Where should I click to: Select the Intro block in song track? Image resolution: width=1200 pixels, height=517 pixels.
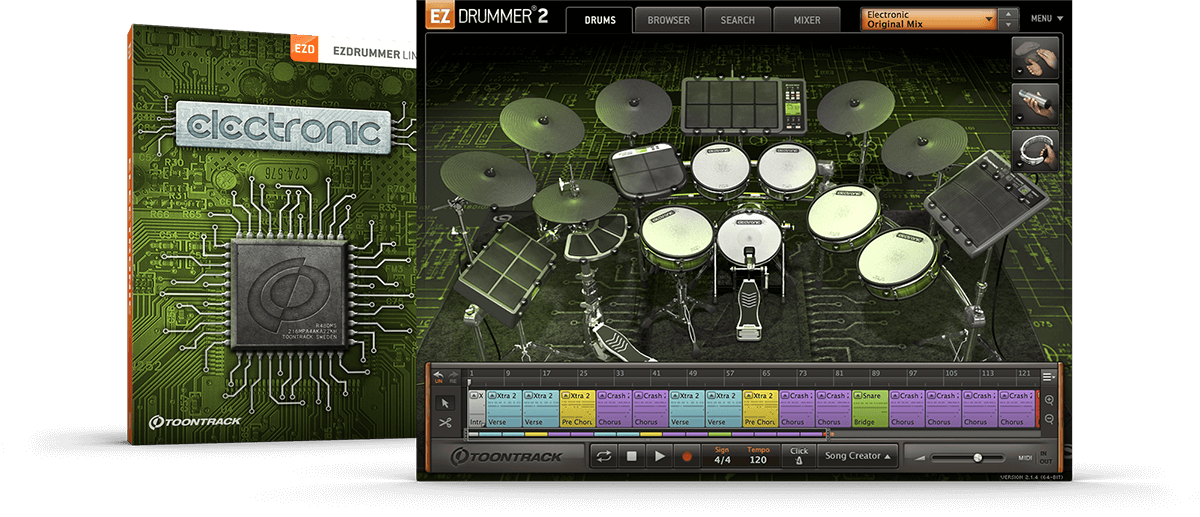pos(476,409)
